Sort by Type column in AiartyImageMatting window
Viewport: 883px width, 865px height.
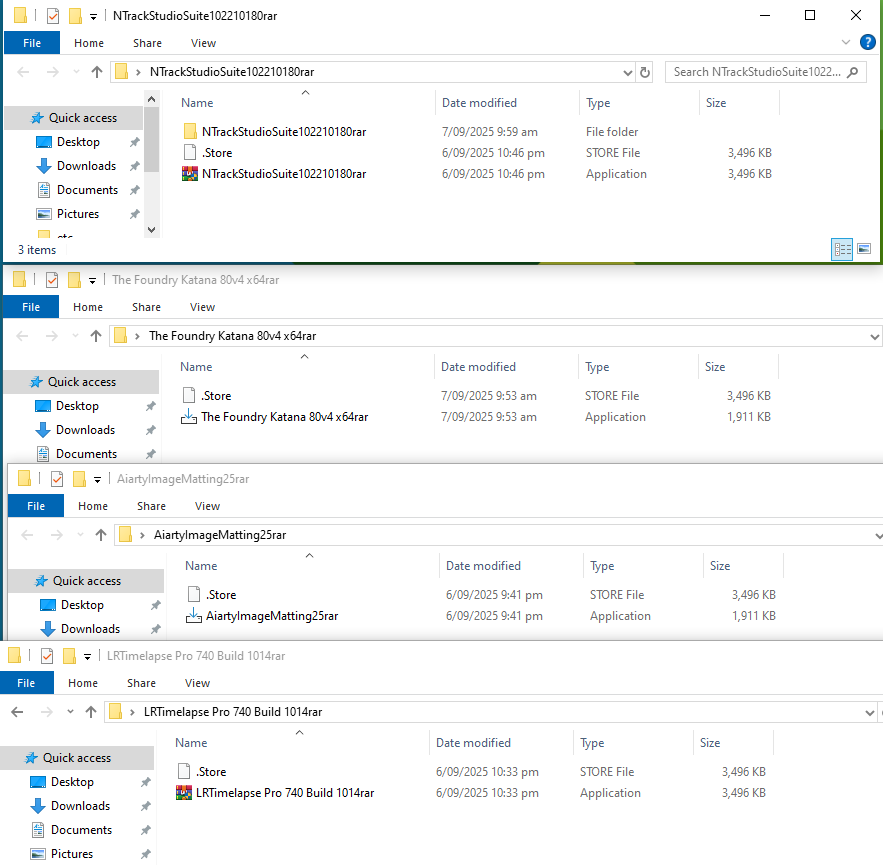pos(602,566)
